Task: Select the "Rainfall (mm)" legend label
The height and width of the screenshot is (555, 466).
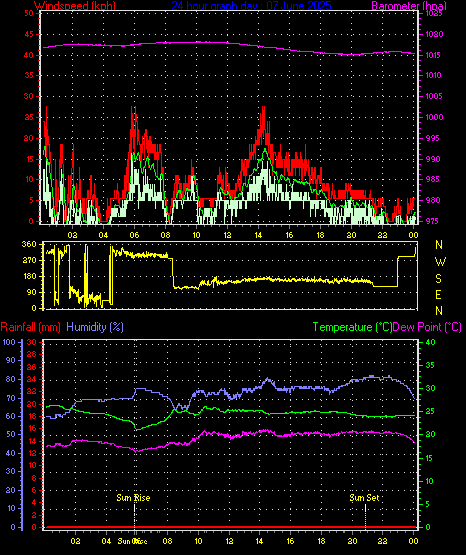Action: click(x=30, y=327)
